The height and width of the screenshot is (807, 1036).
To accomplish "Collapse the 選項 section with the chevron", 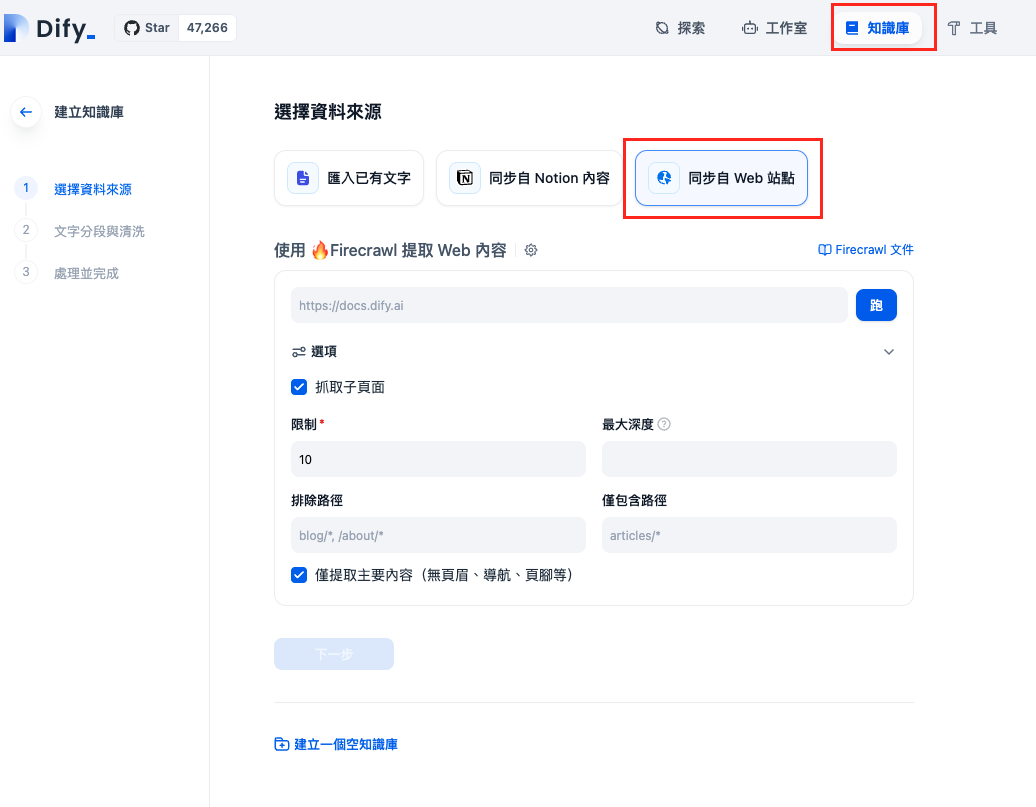I will click(888, 352).
